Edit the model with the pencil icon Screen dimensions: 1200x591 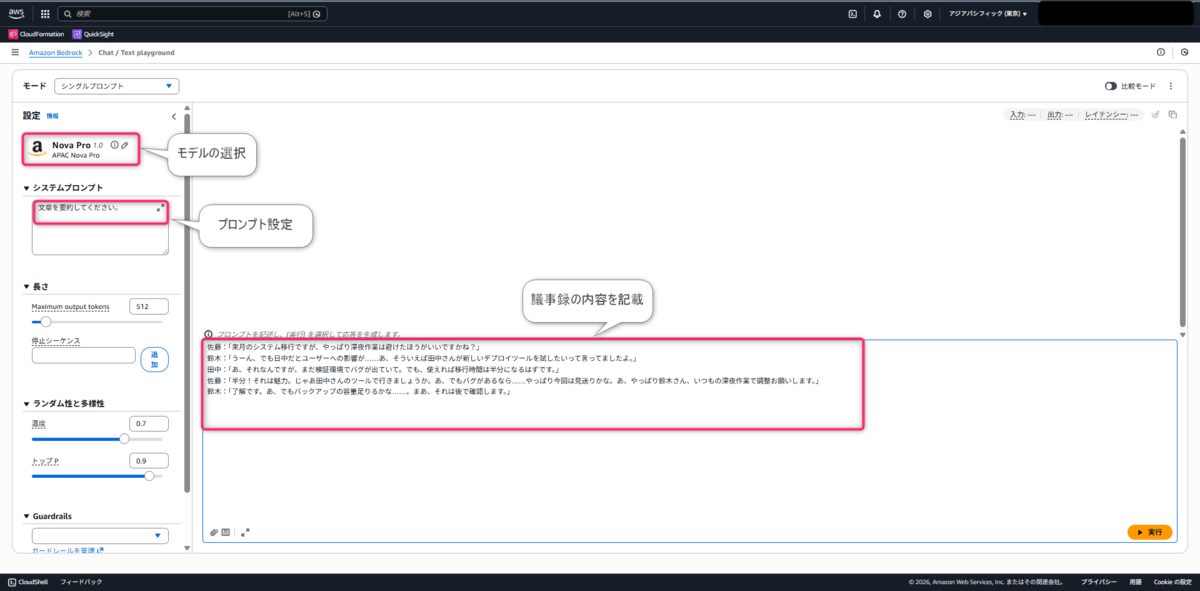pyautogui.click(x=125, y=145)
